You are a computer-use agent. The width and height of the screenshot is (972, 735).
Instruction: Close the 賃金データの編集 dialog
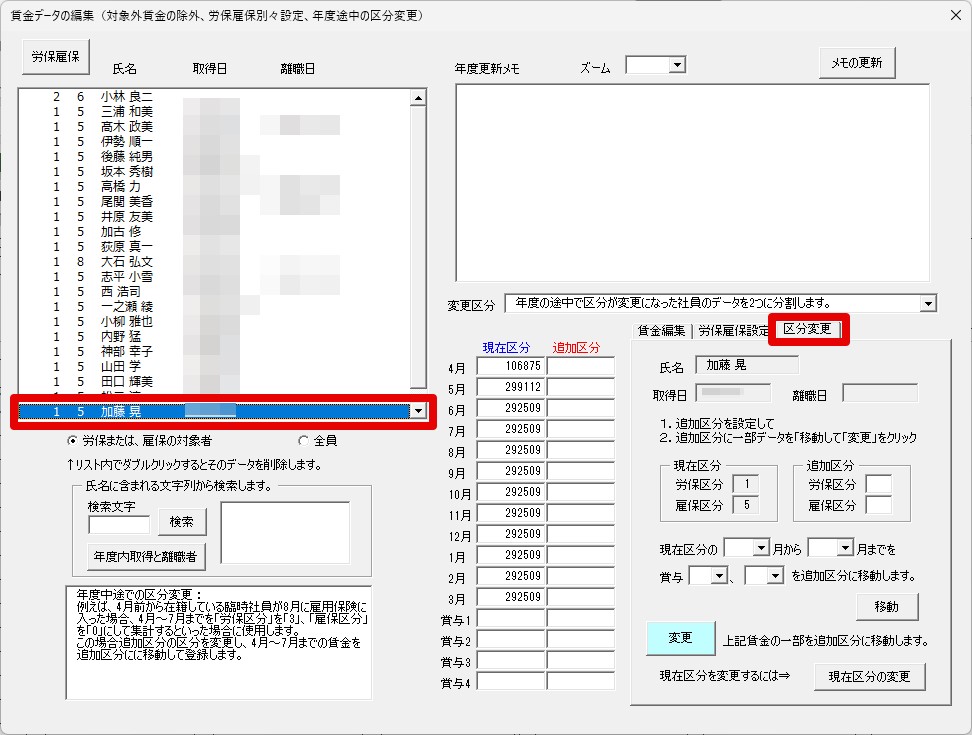pyautogui.click(x=951, y=17)
